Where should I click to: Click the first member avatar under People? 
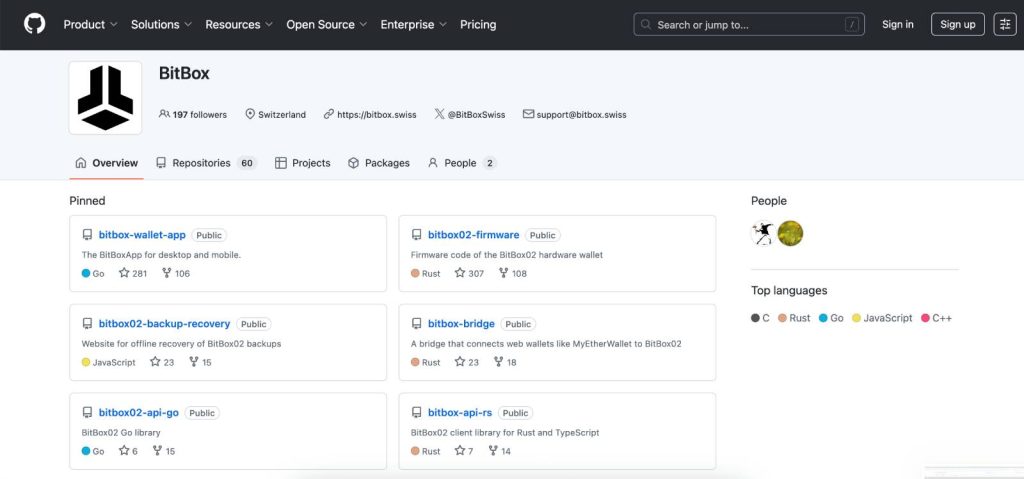[763, 233]
